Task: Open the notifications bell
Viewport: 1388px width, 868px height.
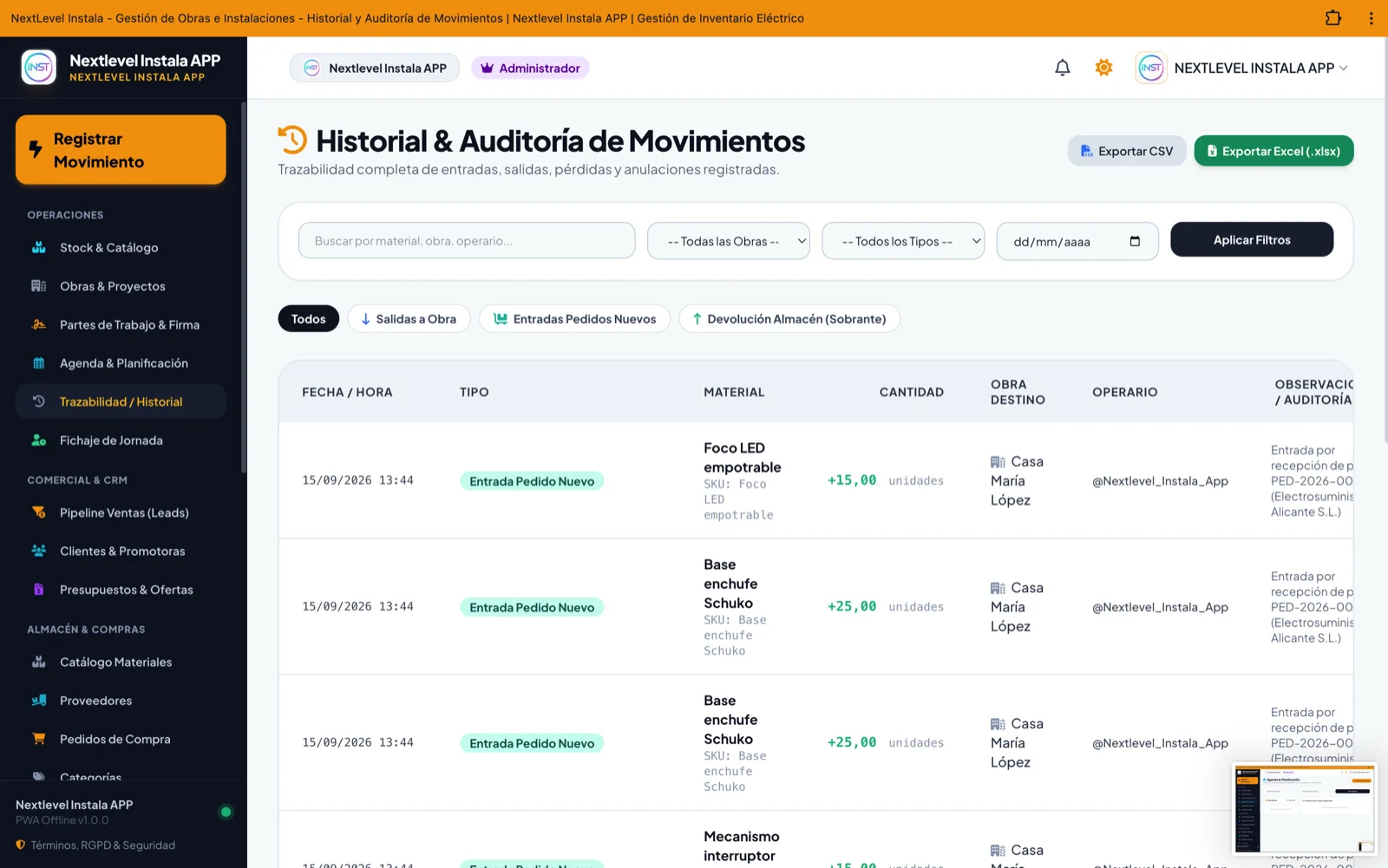Action: [x=1062, y=68]
